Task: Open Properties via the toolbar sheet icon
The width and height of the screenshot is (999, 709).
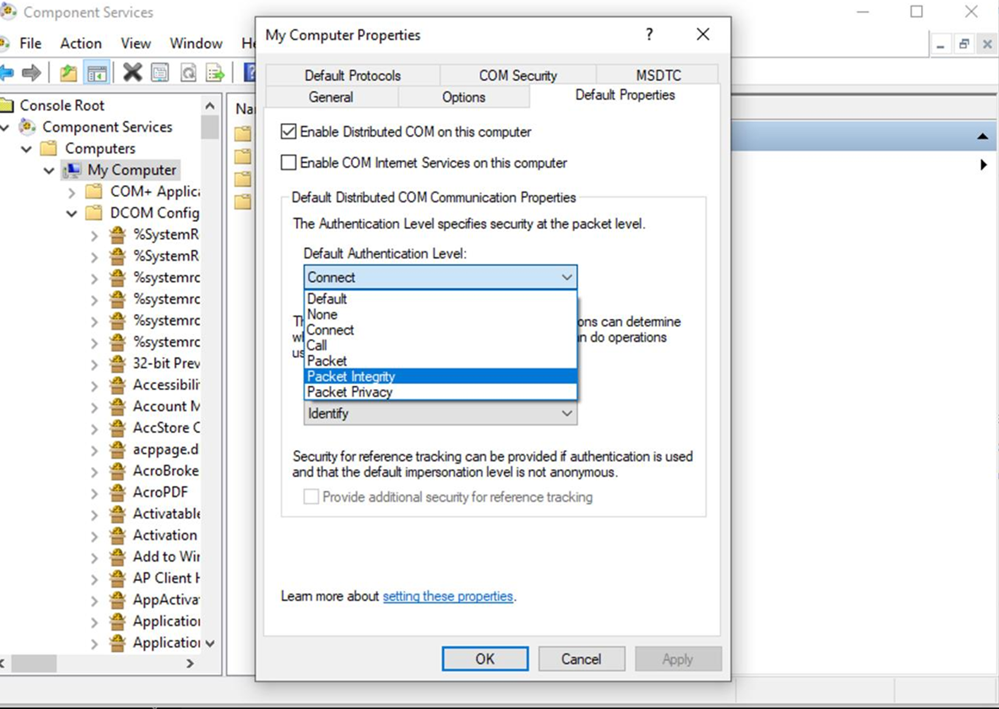Action: 160,73
